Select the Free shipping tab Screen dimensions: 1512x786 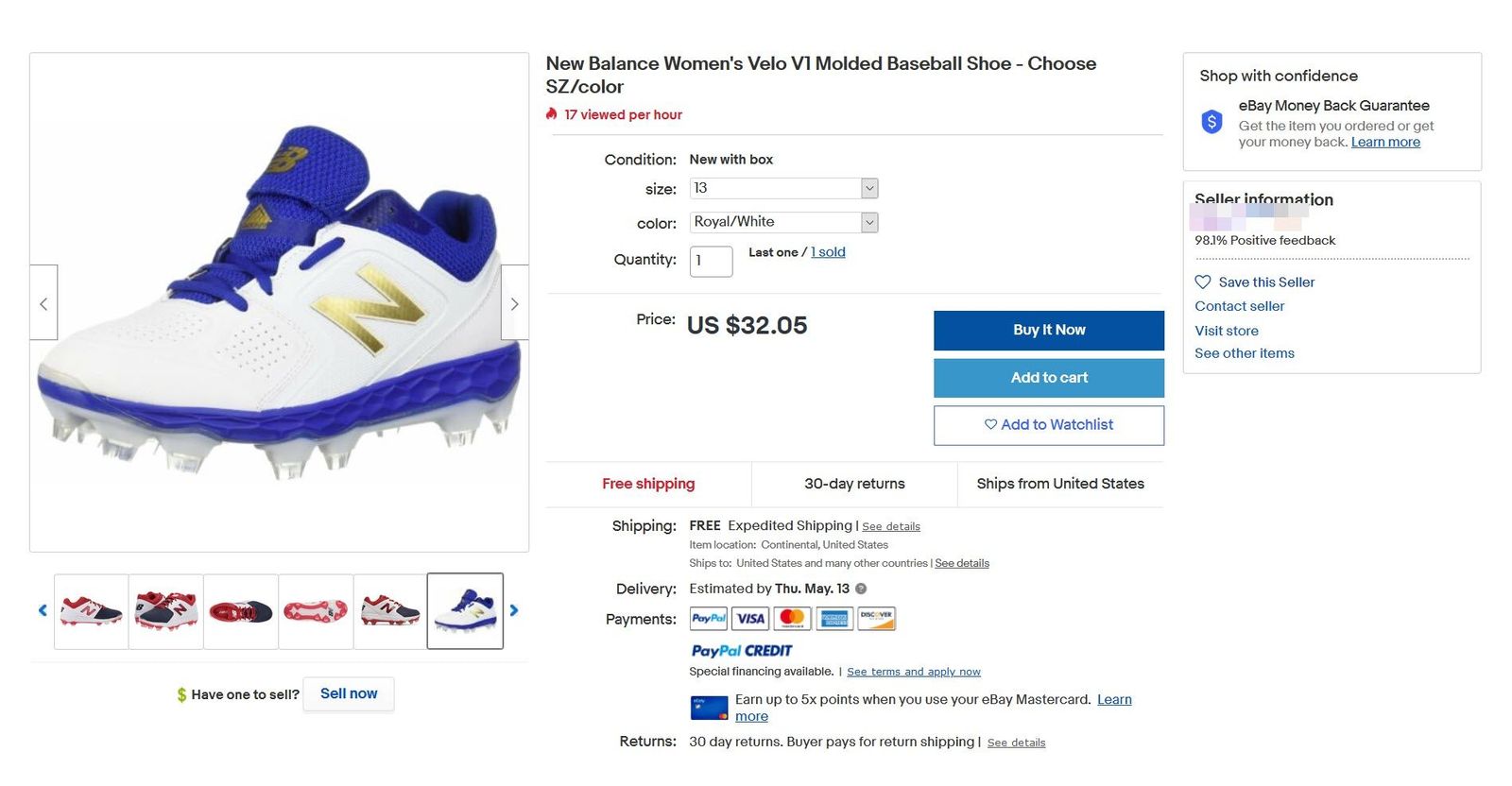point(648,484)
